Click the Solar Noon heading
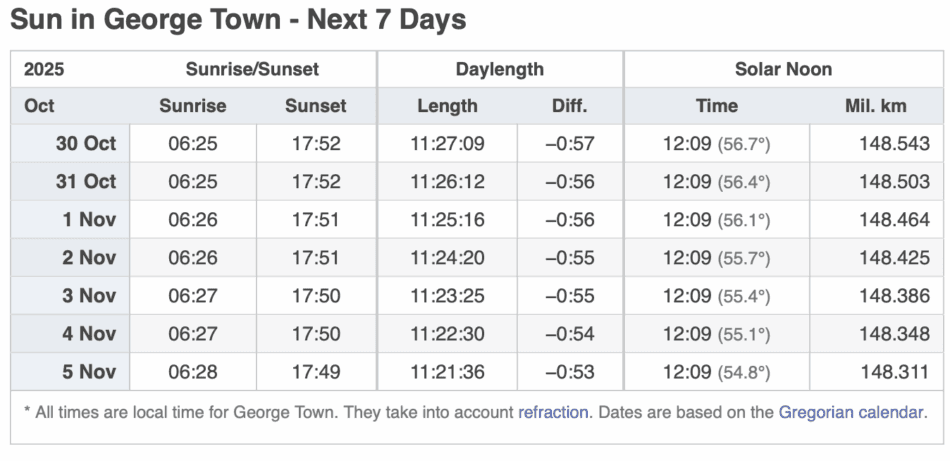Image resolution: width=950 pixels, height=461 pixels. click(x=783, y=70)
